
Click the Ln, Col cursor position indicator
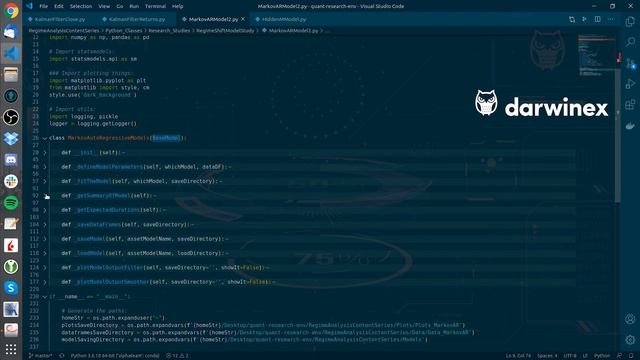tap(518, 356)
